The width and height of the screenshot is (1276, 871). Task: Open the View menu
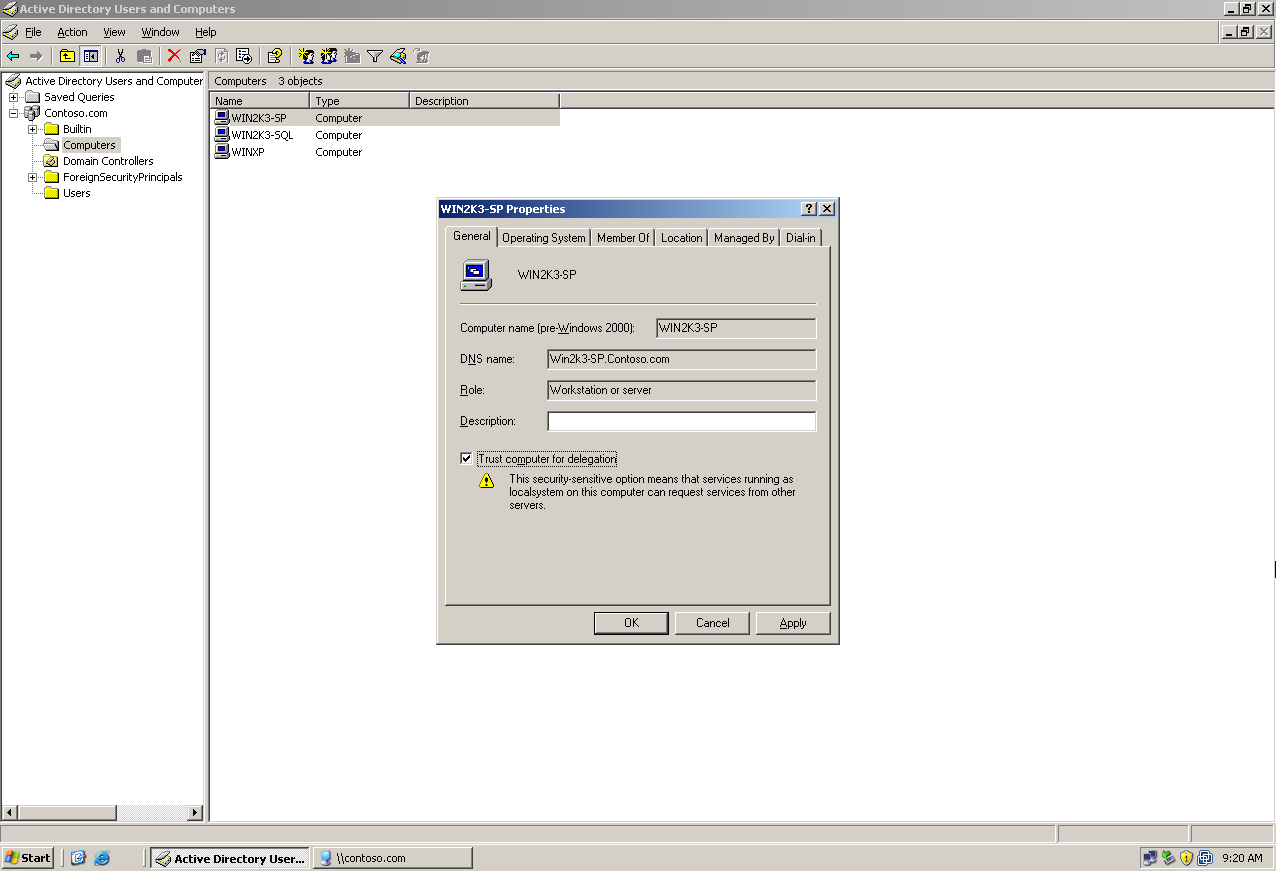114,32
